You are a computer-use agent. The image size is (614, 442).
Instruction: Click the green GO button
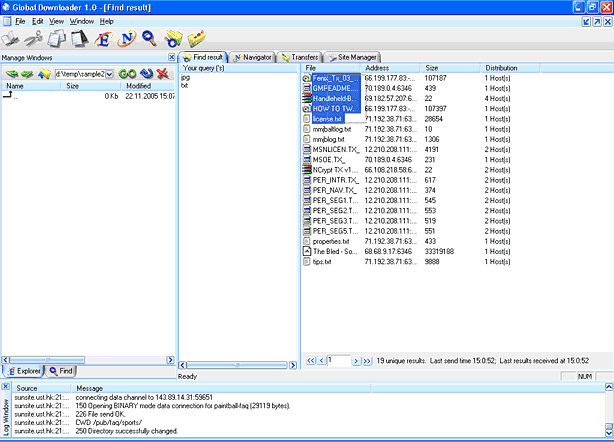pos(127,74)
